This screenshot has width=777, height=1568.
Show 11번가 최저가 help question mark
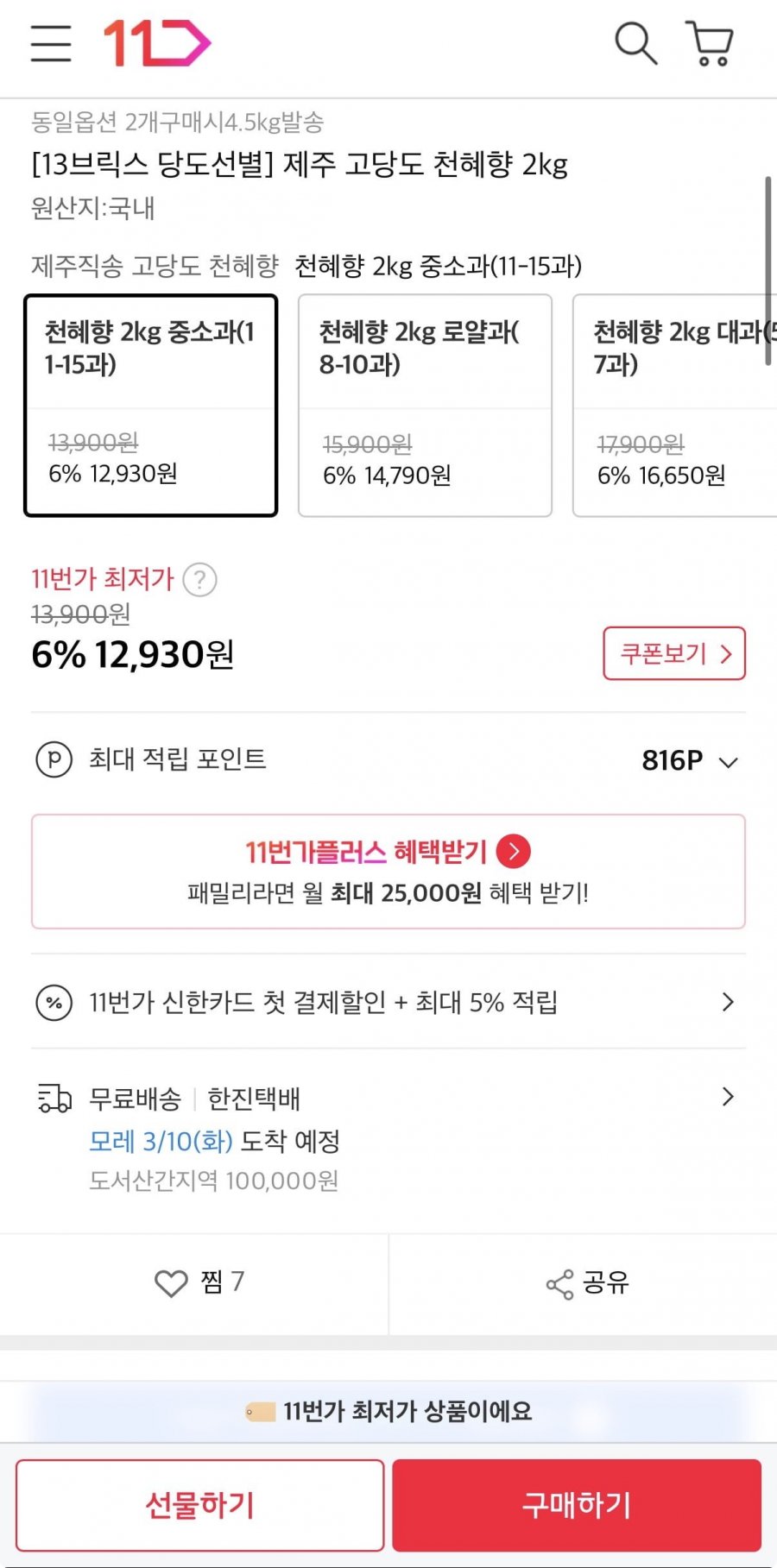pyautogui.click(x=200, y=579)
